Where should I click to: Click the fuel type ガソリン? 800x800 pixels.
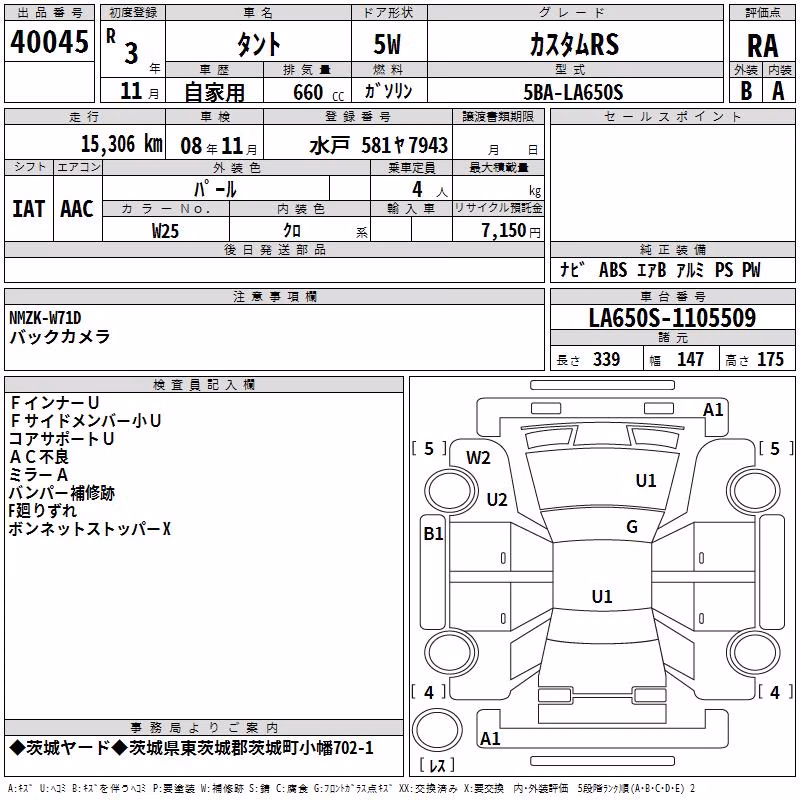(x=388, y=91)
